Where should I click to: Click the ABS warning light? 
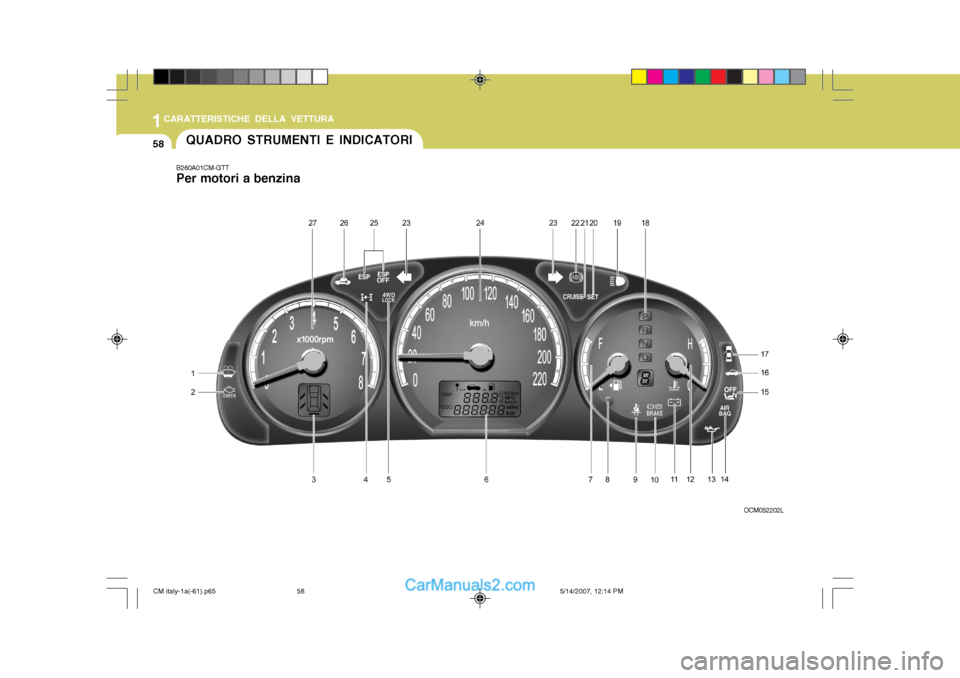576,277
